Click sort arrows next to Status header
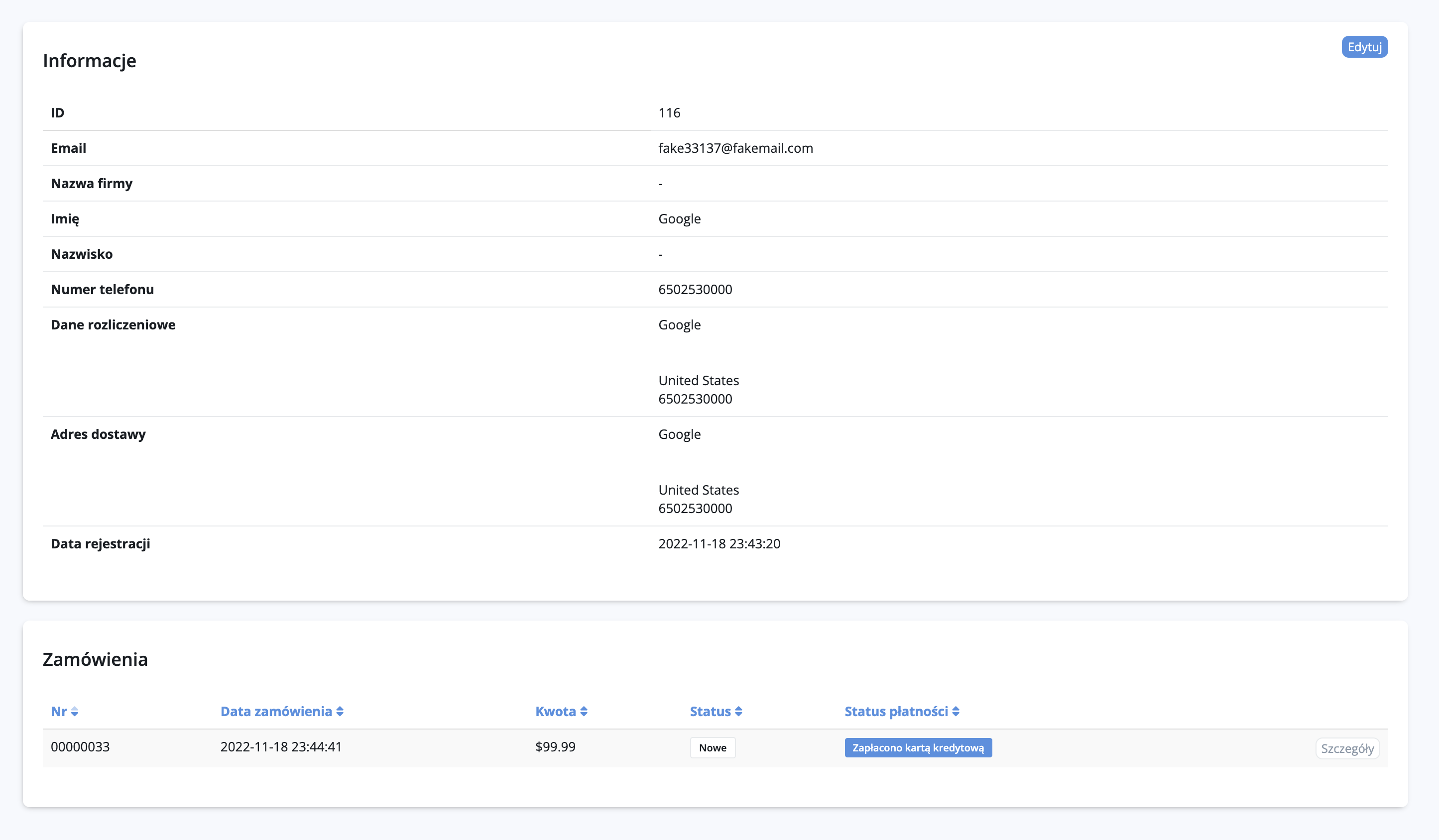This screenshot has height=840, width=1439. [738, 712]
